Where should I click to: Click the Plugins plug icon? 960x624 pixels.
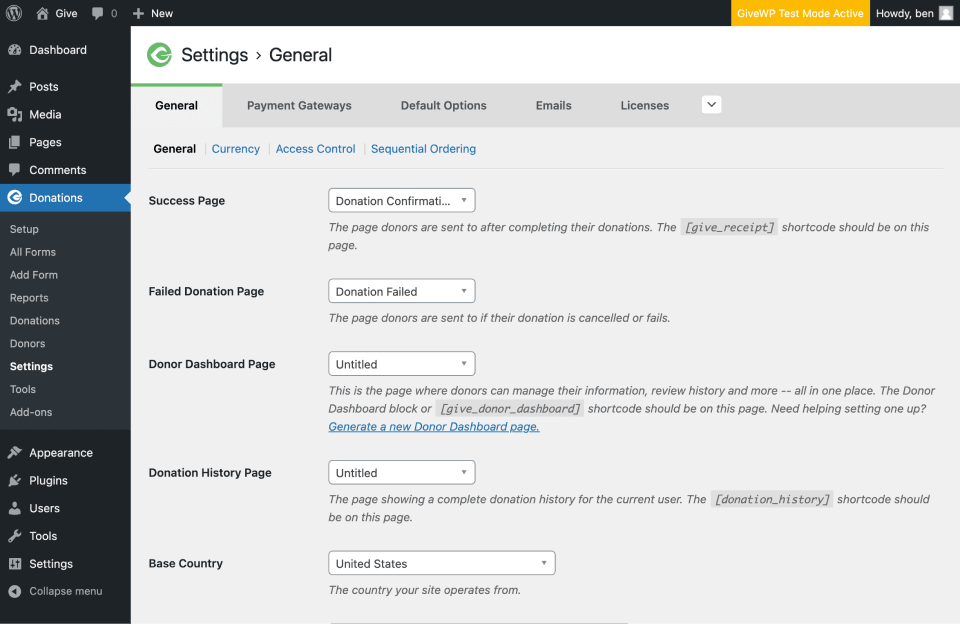[x=15, y=480]
